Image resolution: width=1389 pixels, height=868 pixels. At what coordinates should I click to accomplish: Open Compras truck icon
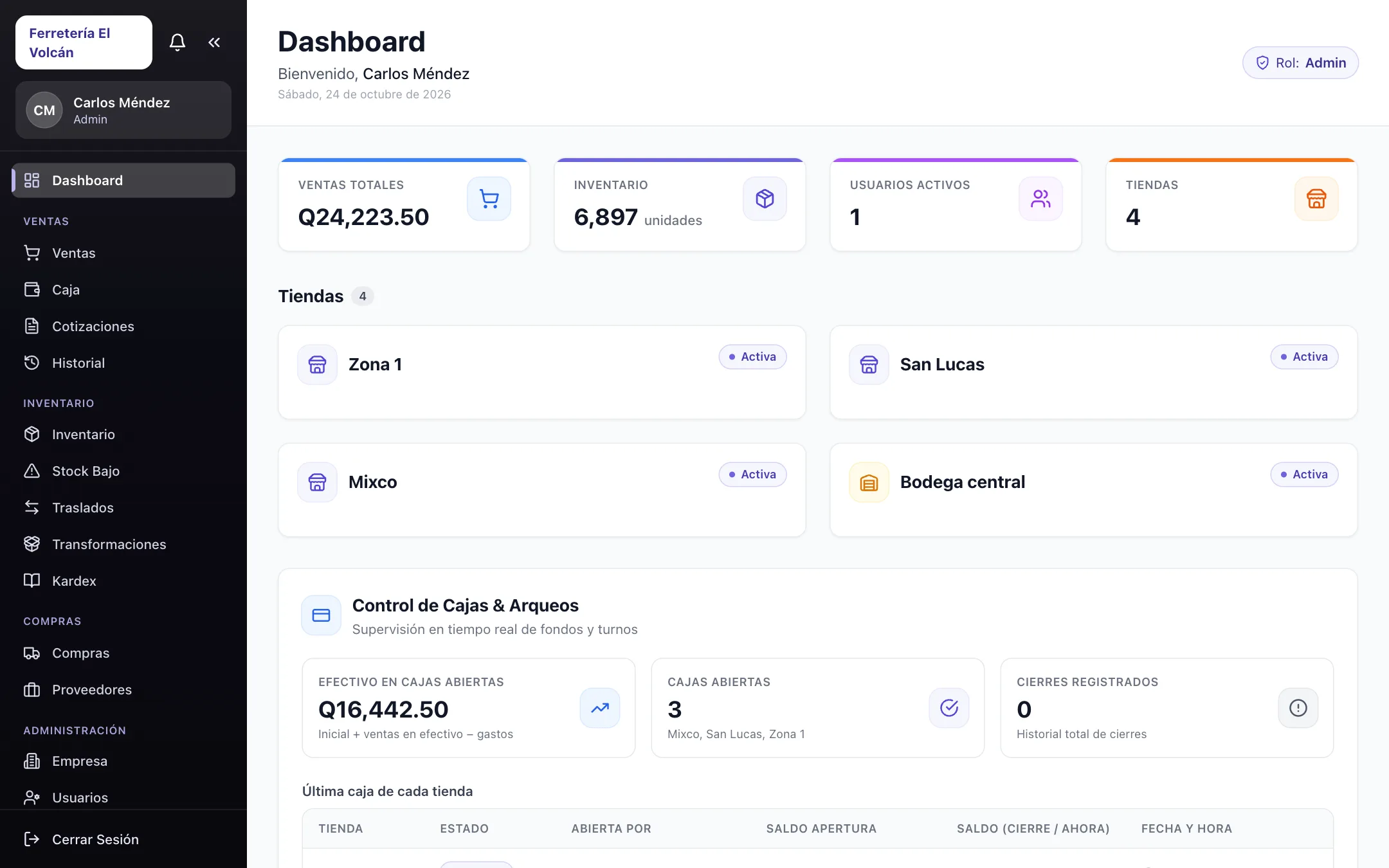tap(32, 653)
